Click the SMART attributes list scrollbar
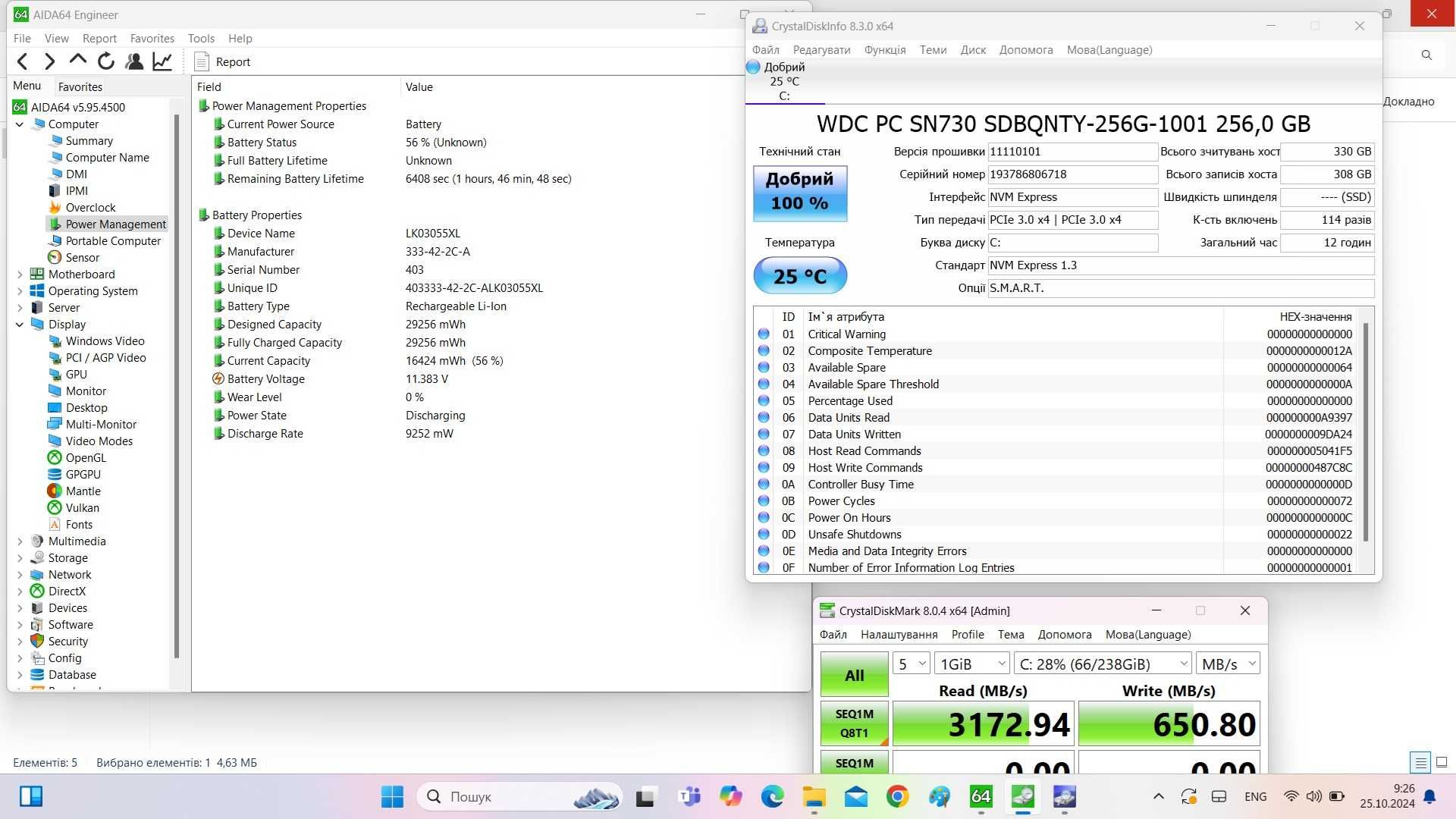The height and width of the screenshot is (819, 1456). click(x=1366, y=432)
